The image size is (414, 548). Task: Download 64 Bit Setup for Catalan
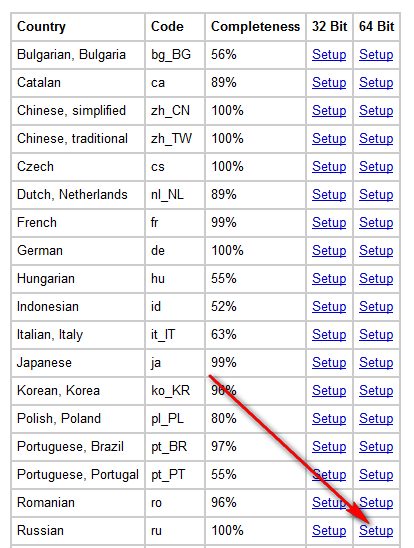(376, 82)
